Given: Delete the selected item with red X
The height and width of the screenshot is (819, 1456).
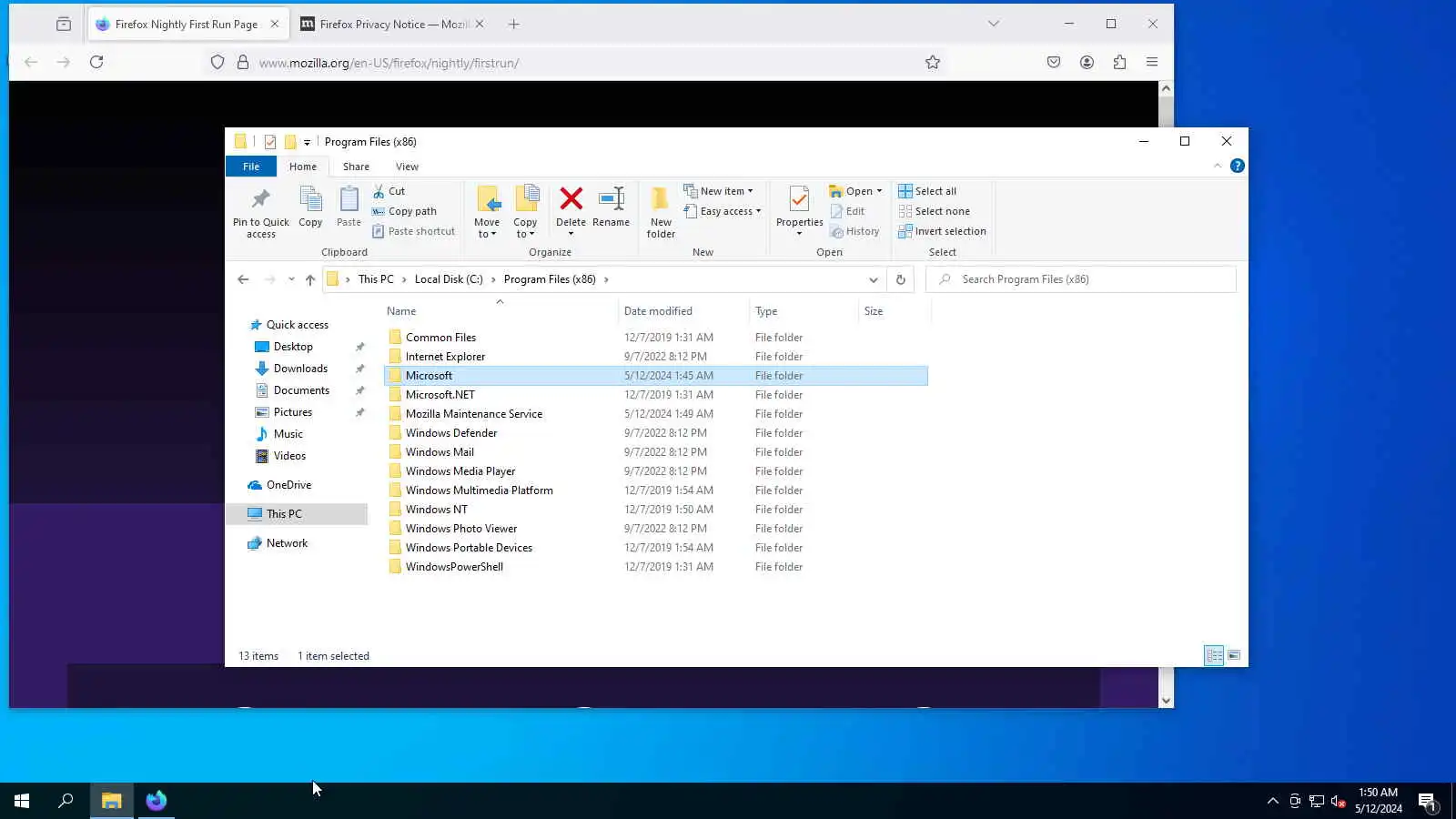Looking at the screenshot, I should (571, 199).
